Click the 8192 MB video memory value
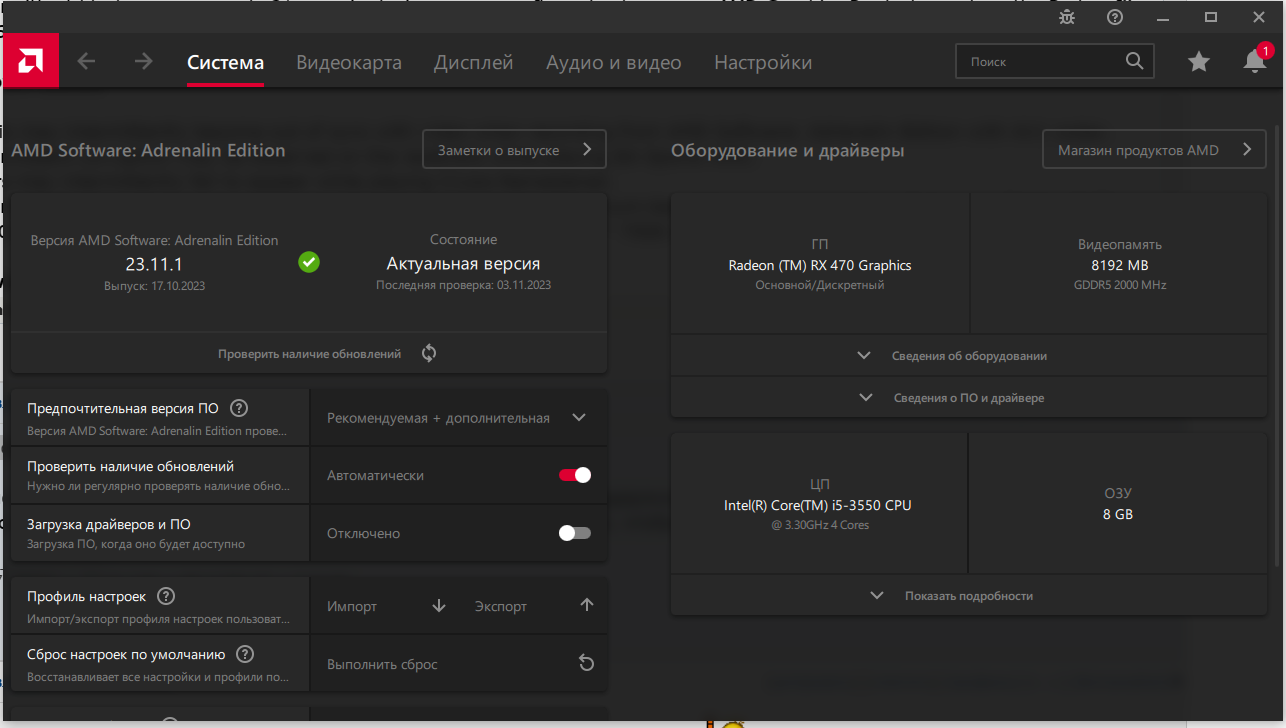 (x=1120, y=265)
